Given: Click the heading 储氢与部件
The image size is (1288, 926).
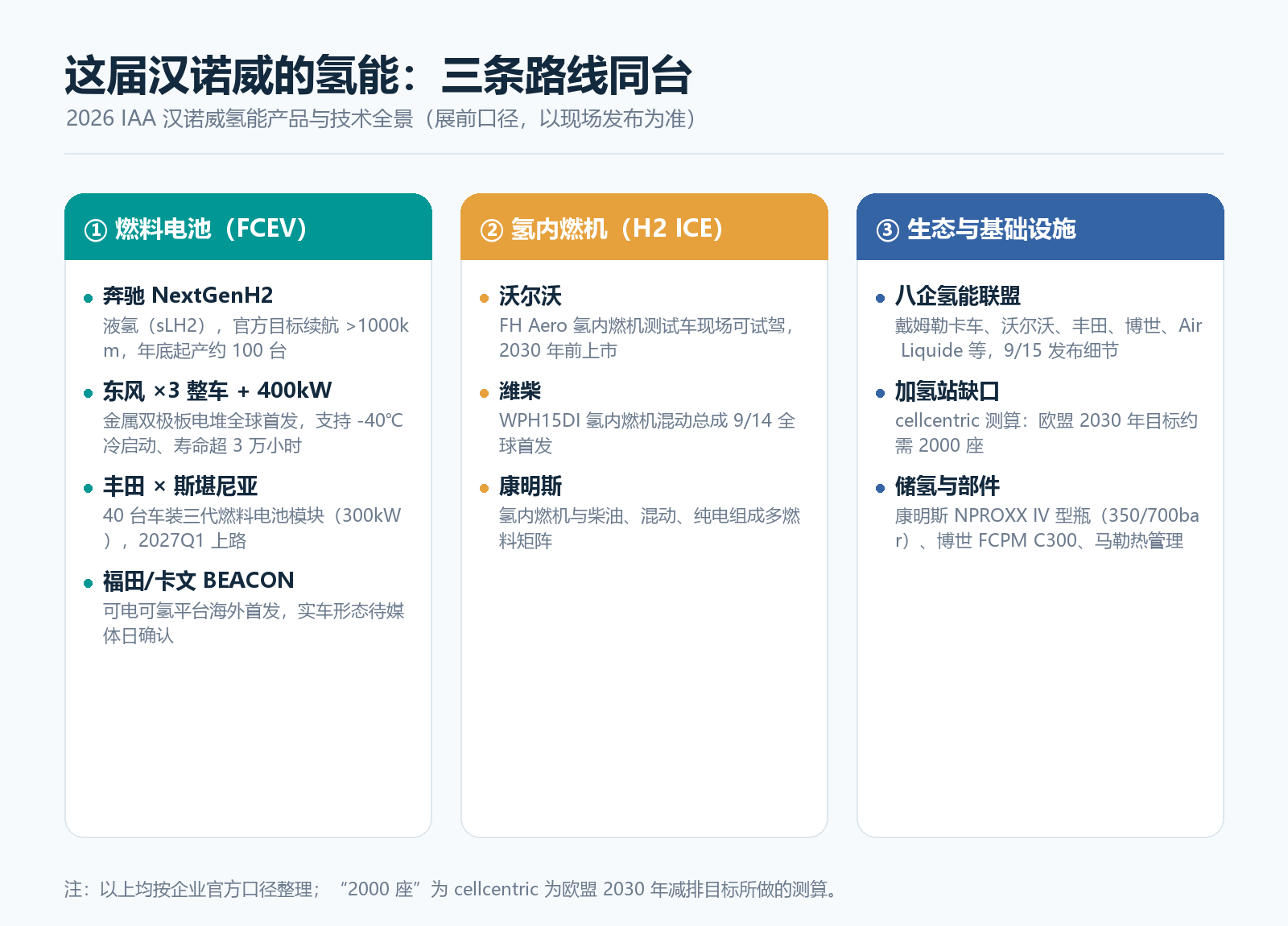Looking at the screenshot, I should click(x=947, y=486).
